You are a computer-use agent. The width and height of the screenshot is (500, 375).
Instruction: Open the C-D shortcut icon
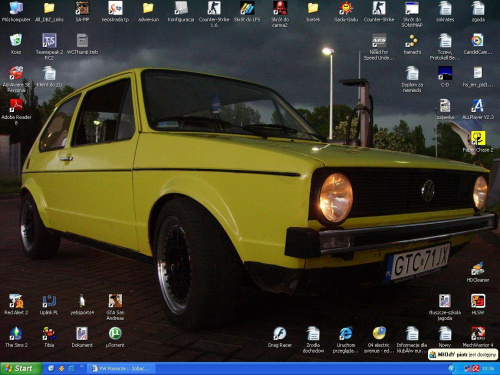(445, 73)
